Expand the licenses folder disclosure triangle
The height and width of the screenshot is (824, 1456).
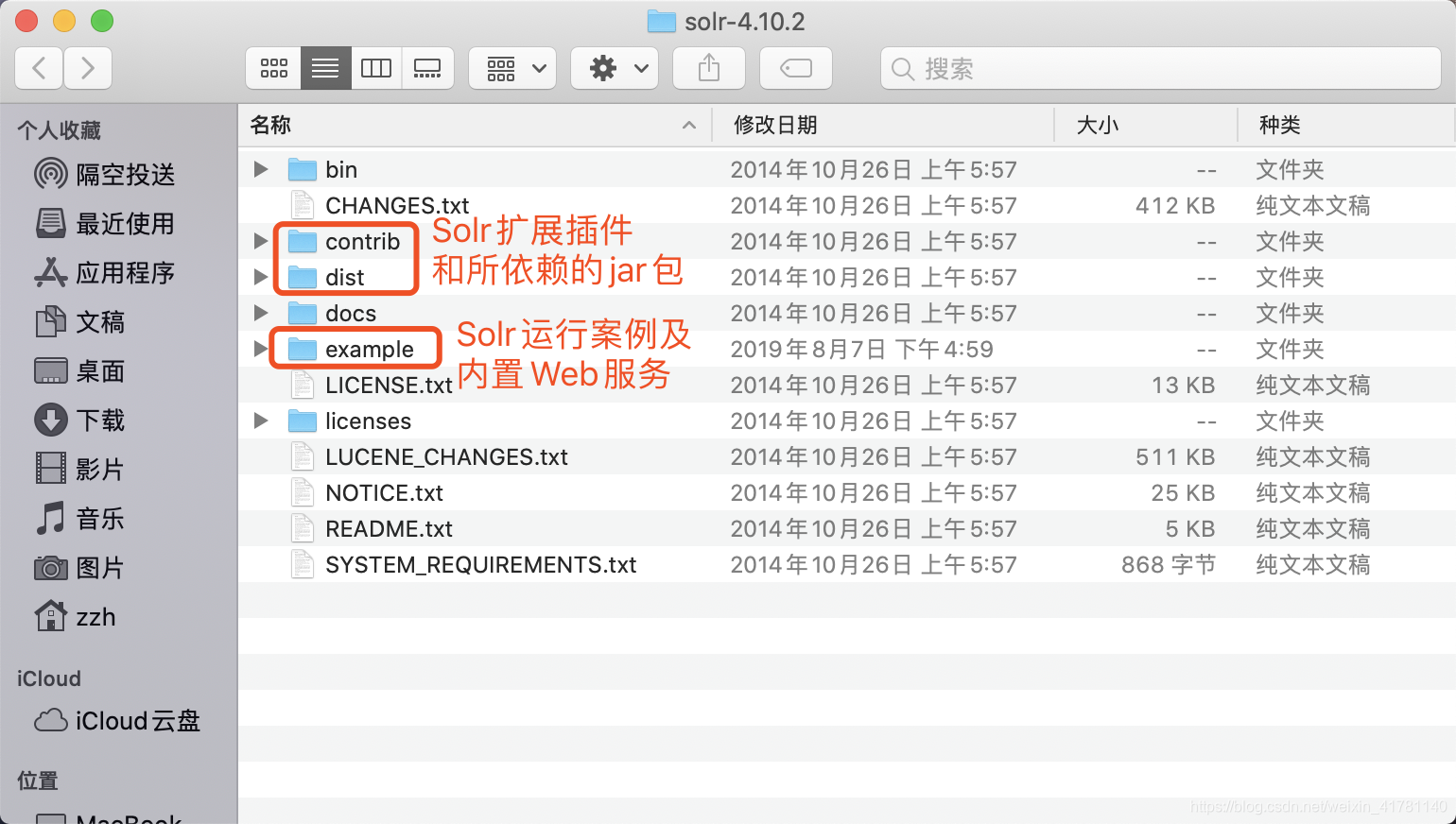[261, 421]
